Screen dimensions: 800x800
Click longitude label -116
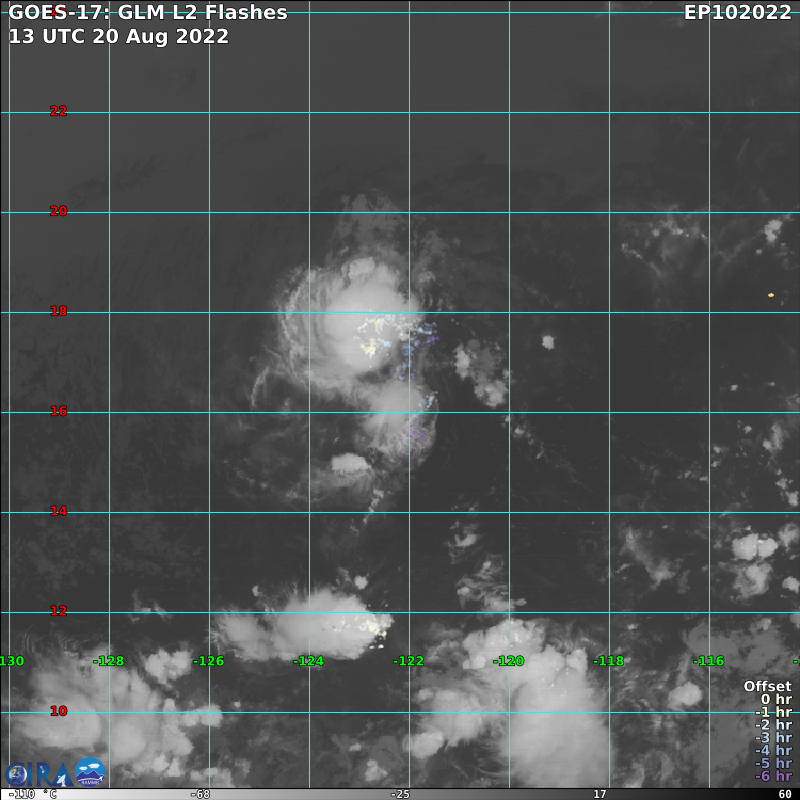[708, 661]
